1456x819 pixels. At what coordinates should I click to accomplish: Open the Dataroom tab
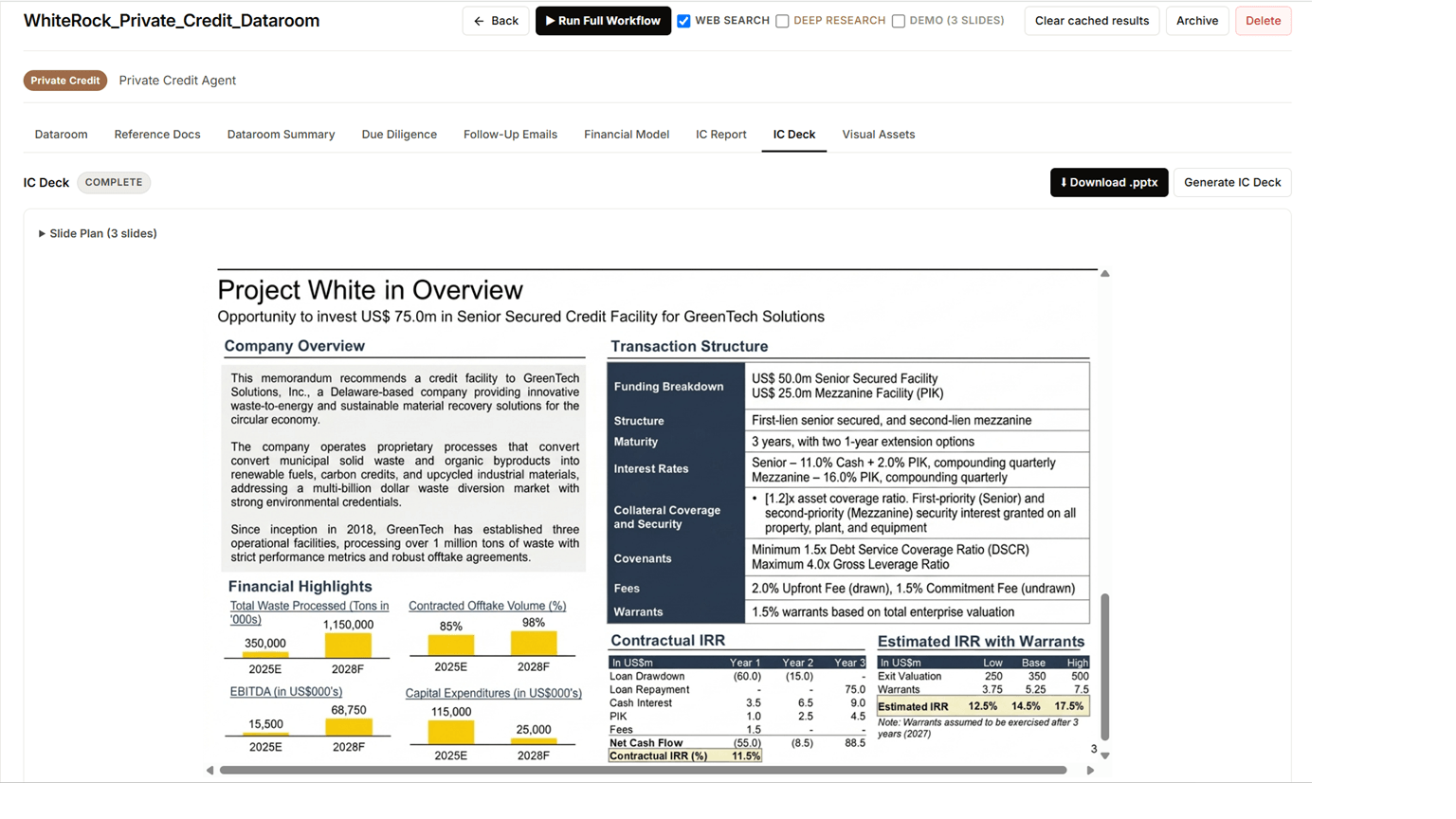62,135
